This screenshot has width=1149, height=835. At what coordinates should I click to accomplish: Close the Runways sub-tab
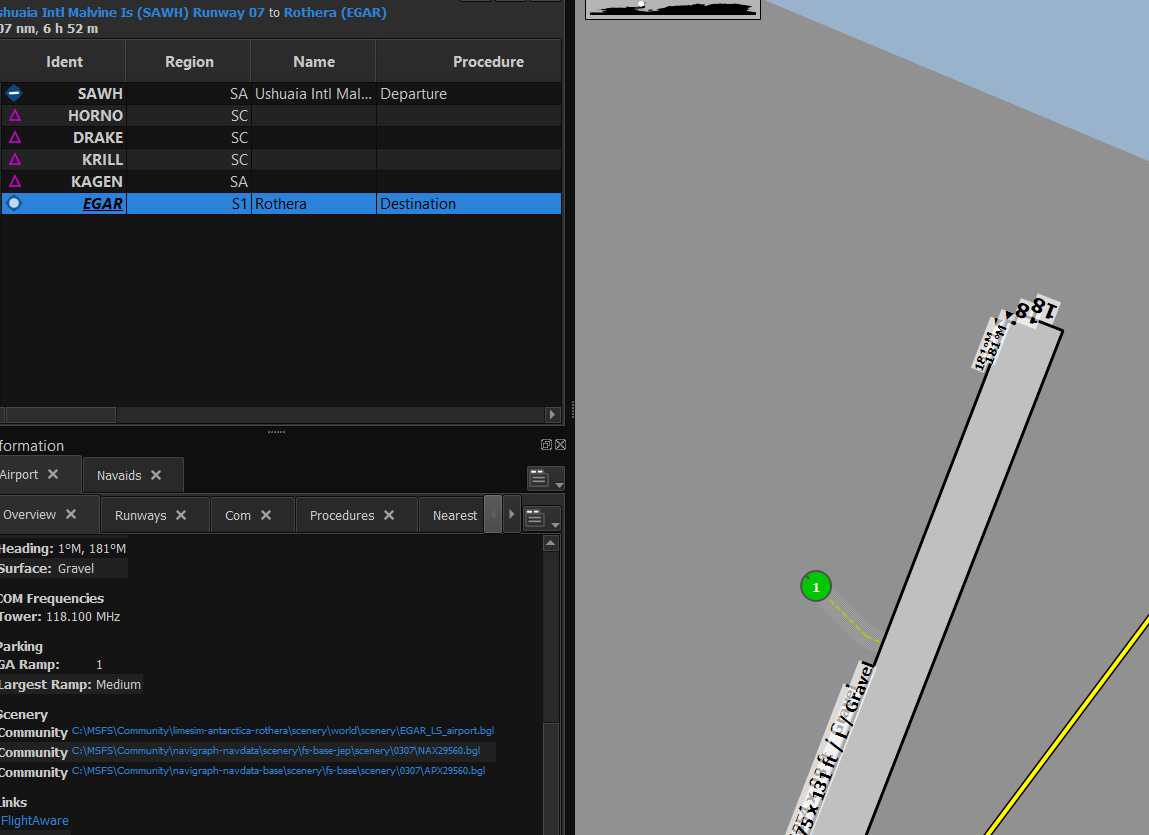coord(181,515)
